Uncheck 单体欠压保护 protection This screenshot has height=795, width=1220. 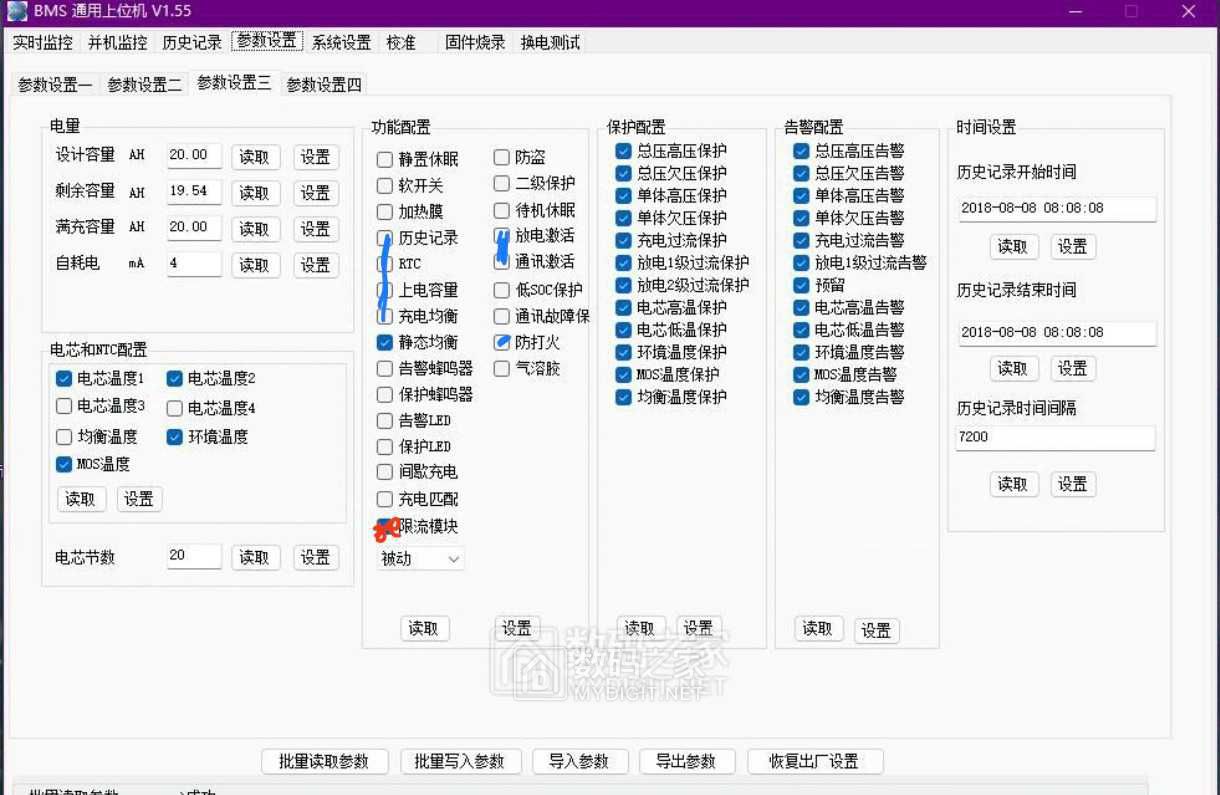point(623,218)
